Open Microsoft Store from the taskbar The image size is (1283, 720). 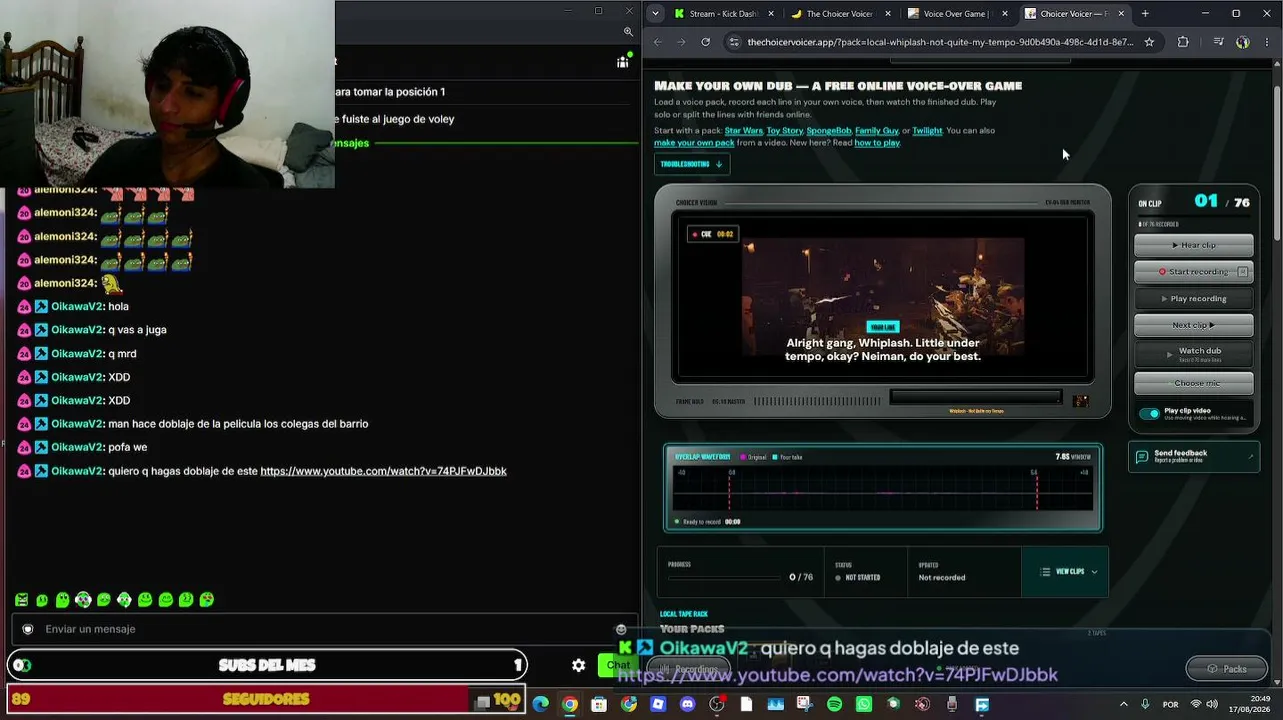(599, 704)
